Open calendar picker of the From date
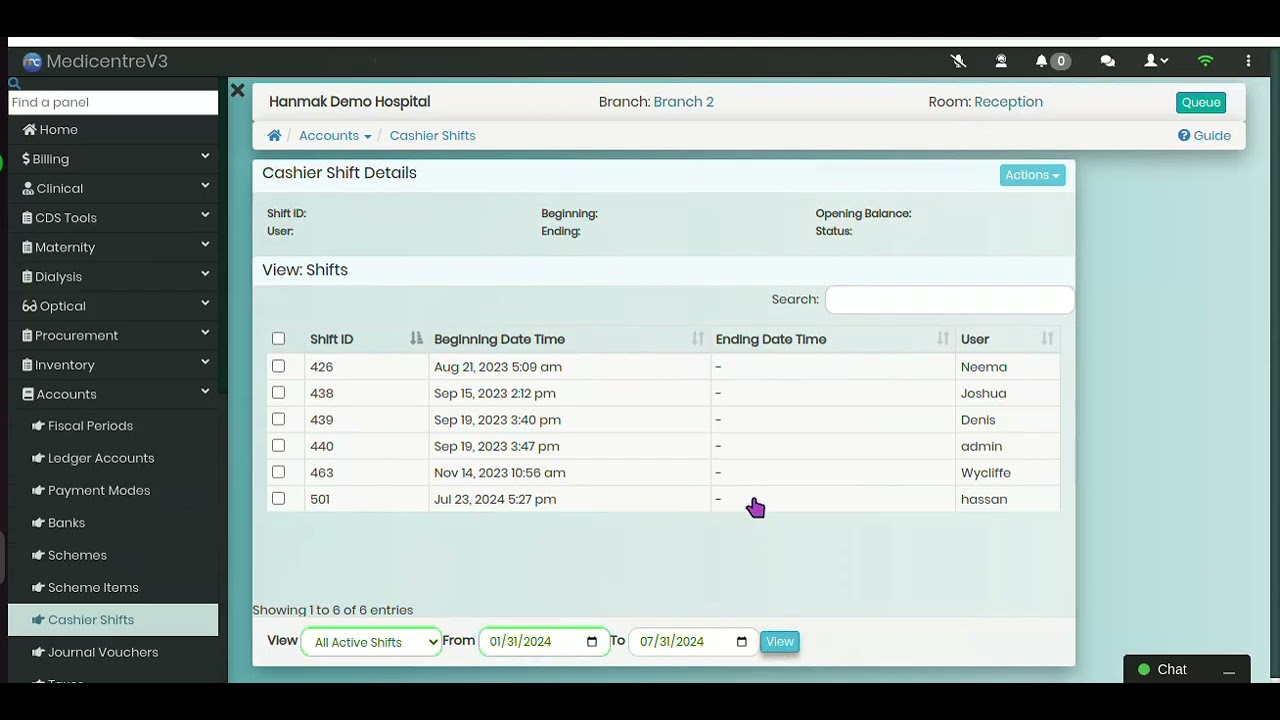This screenshot has height=720, width=1280. [592, 642]
